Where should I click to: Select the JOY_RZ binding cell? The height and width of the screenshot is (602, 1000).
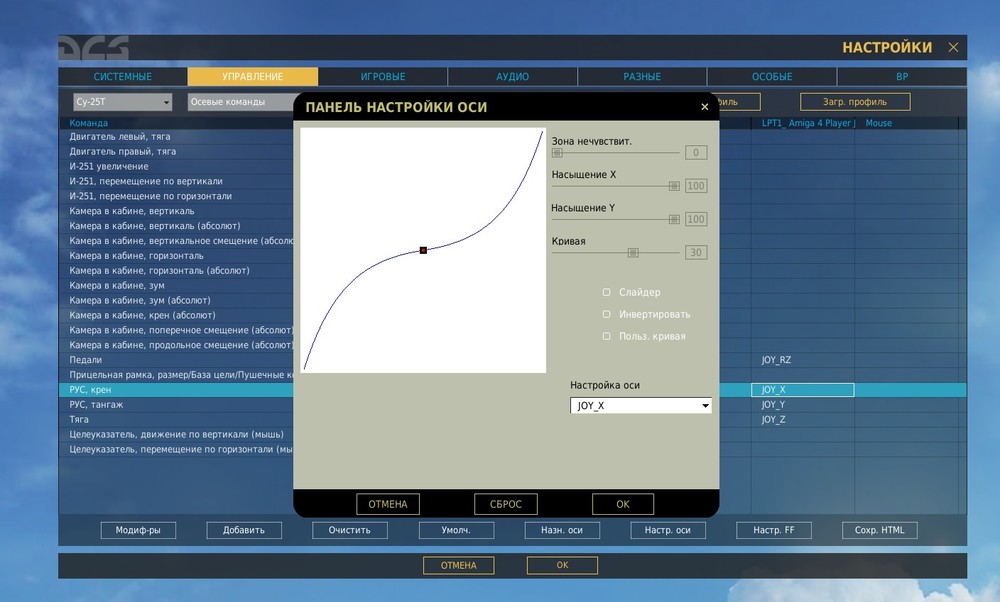coord(802,360)
